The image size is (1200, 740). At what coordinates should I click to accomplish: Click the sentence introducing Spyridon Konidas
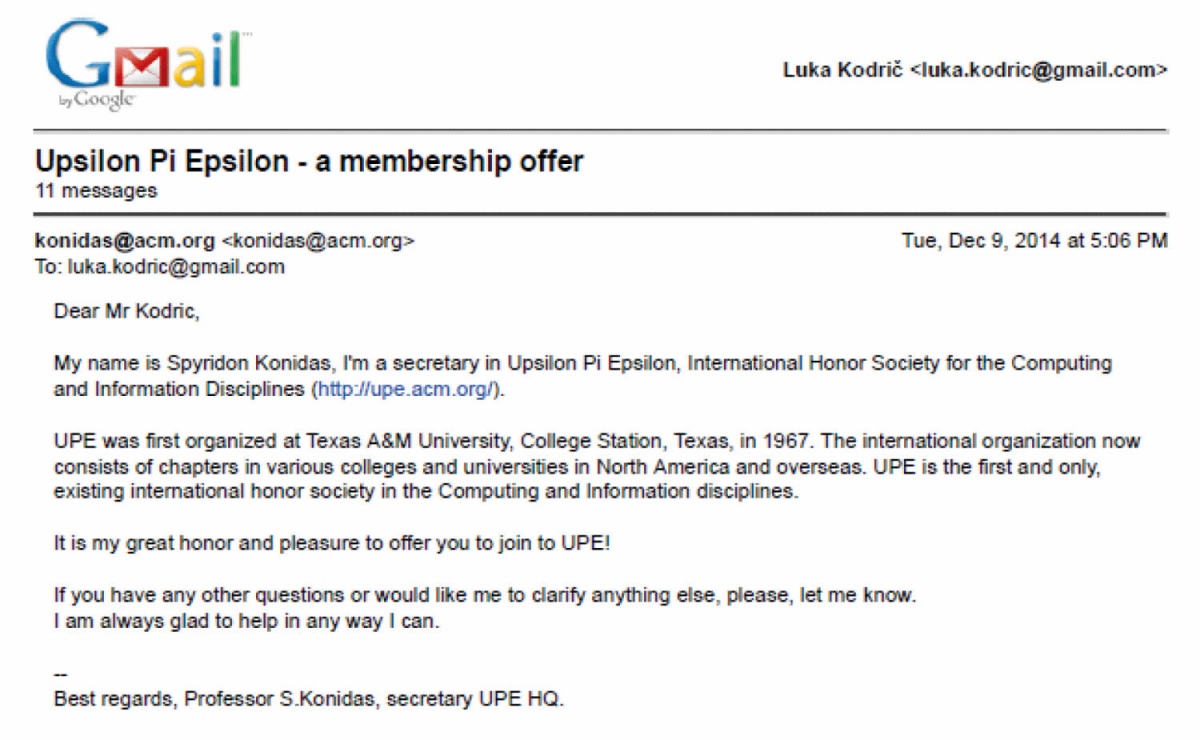tap(583, 376)
